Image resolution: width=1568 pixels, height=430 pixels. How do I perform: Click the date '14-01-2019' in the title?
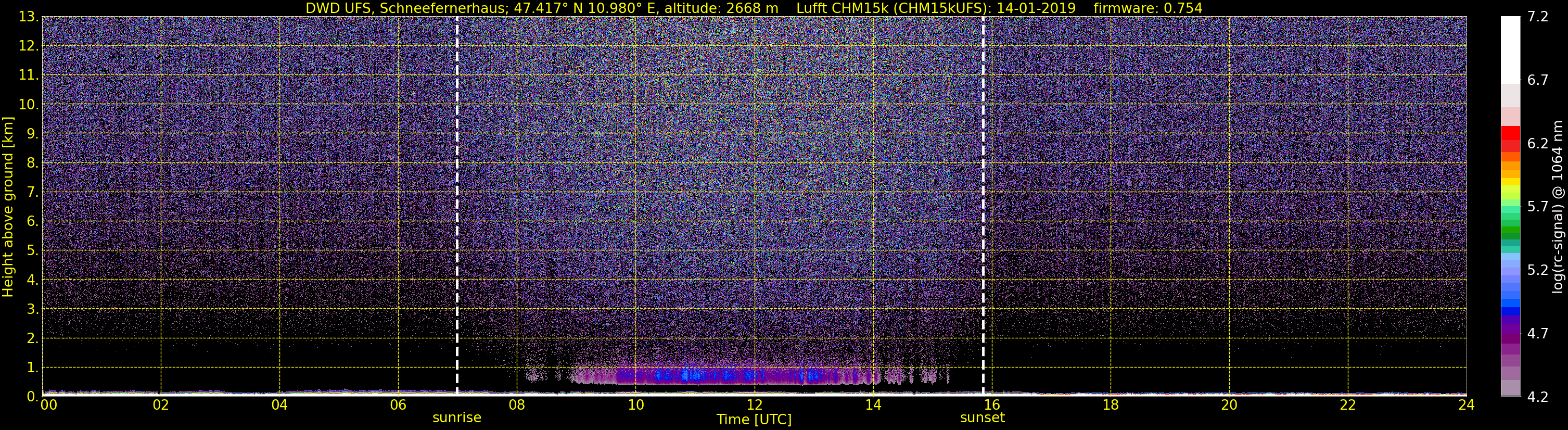(x=1037, y=8)
